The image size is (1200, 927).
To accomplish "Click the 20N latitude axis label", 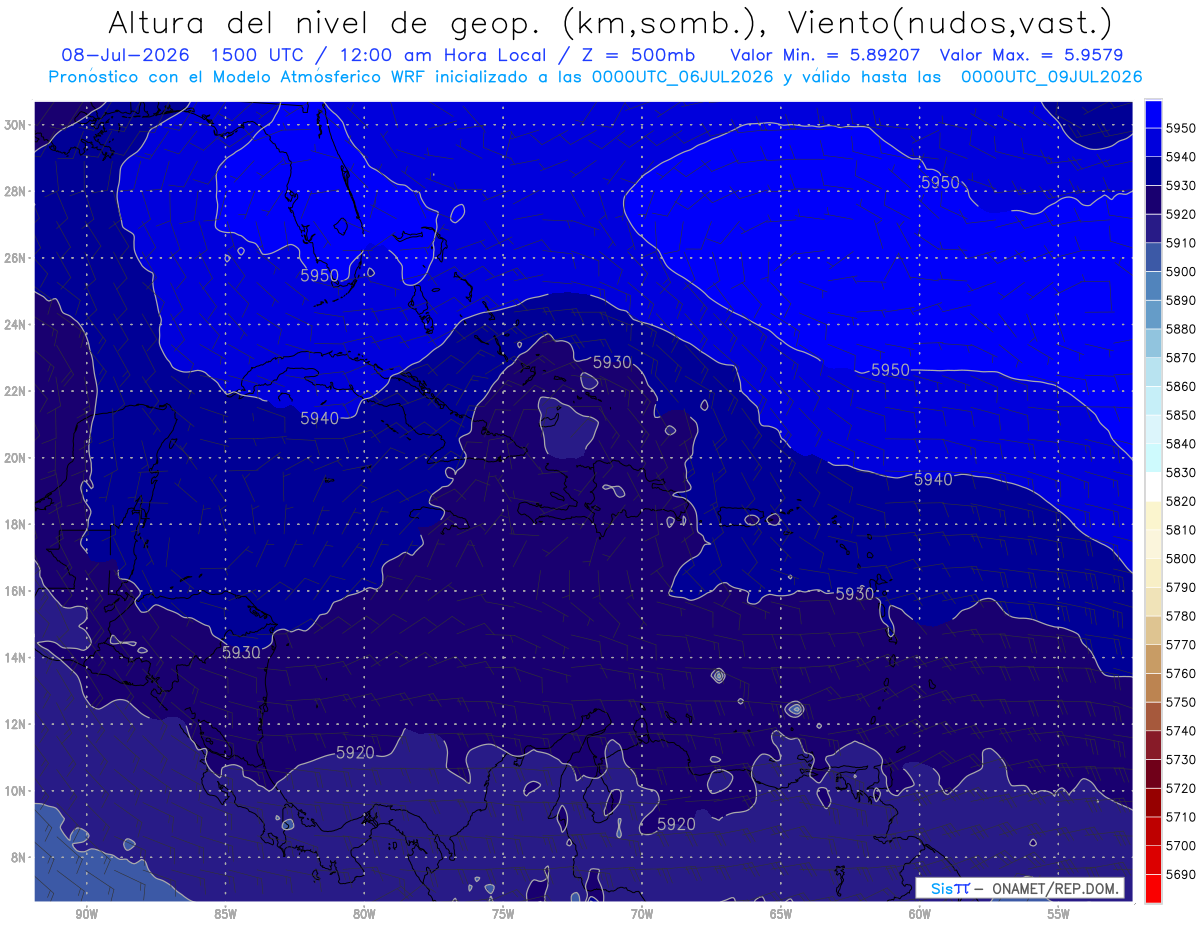I will click(16, 458).
